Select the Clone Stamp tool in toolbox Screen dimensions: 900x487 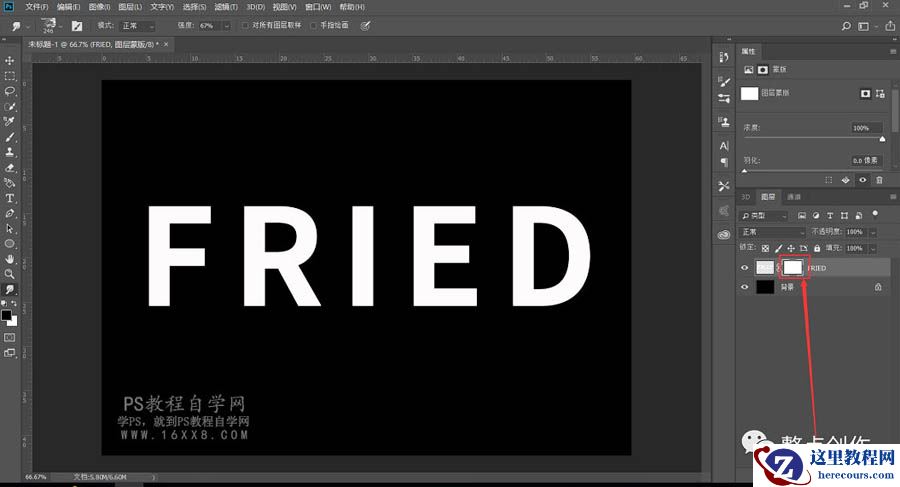click(x=10, y=152)
